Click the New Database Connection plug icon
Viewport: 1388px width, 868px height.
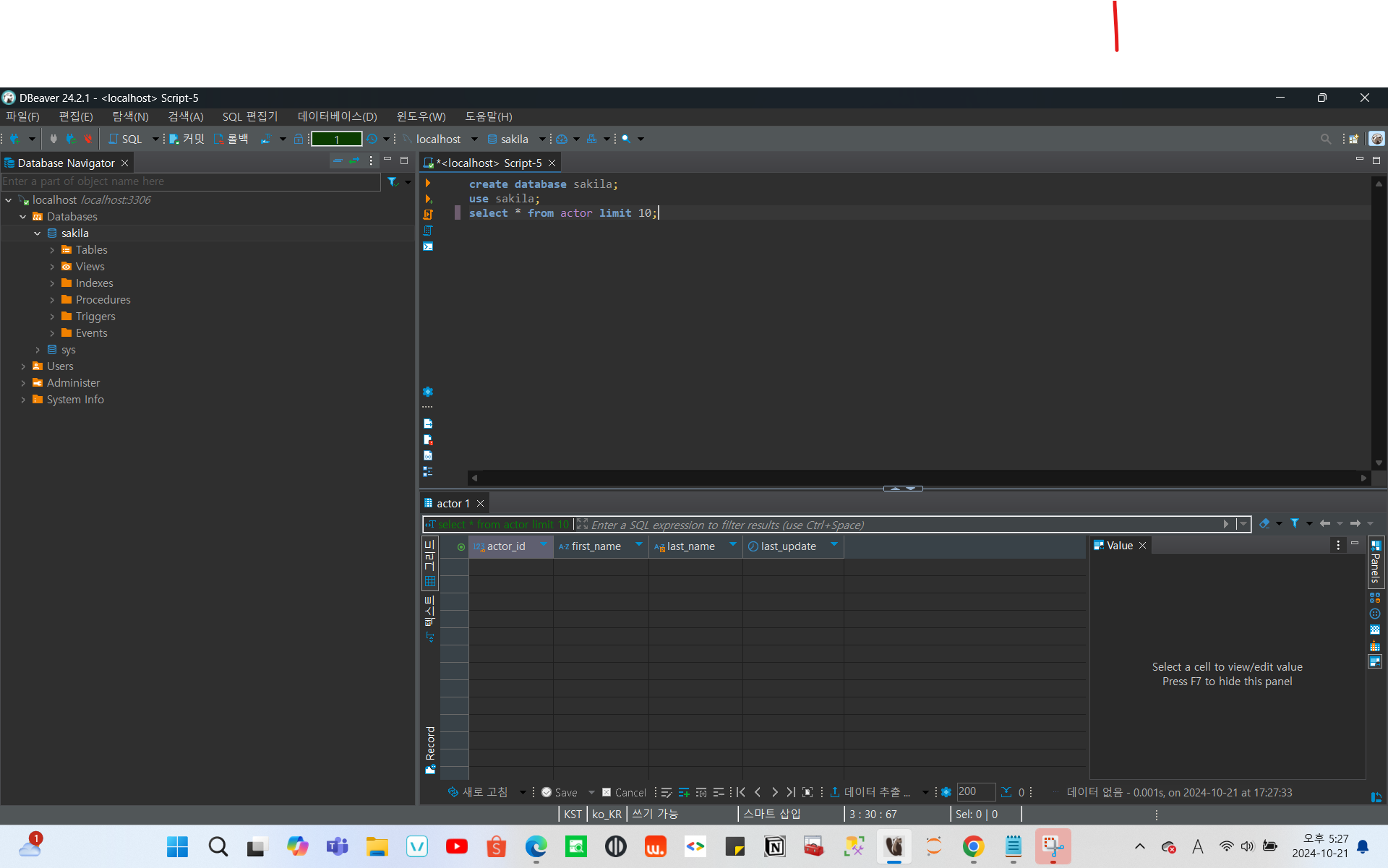point(15,139)
